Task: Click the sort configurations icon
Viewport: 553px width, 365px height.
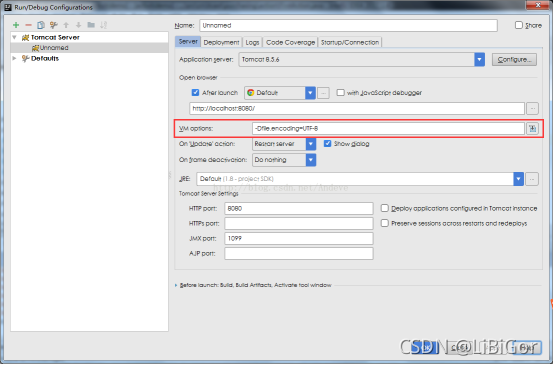Action: (x=103, y=25)
